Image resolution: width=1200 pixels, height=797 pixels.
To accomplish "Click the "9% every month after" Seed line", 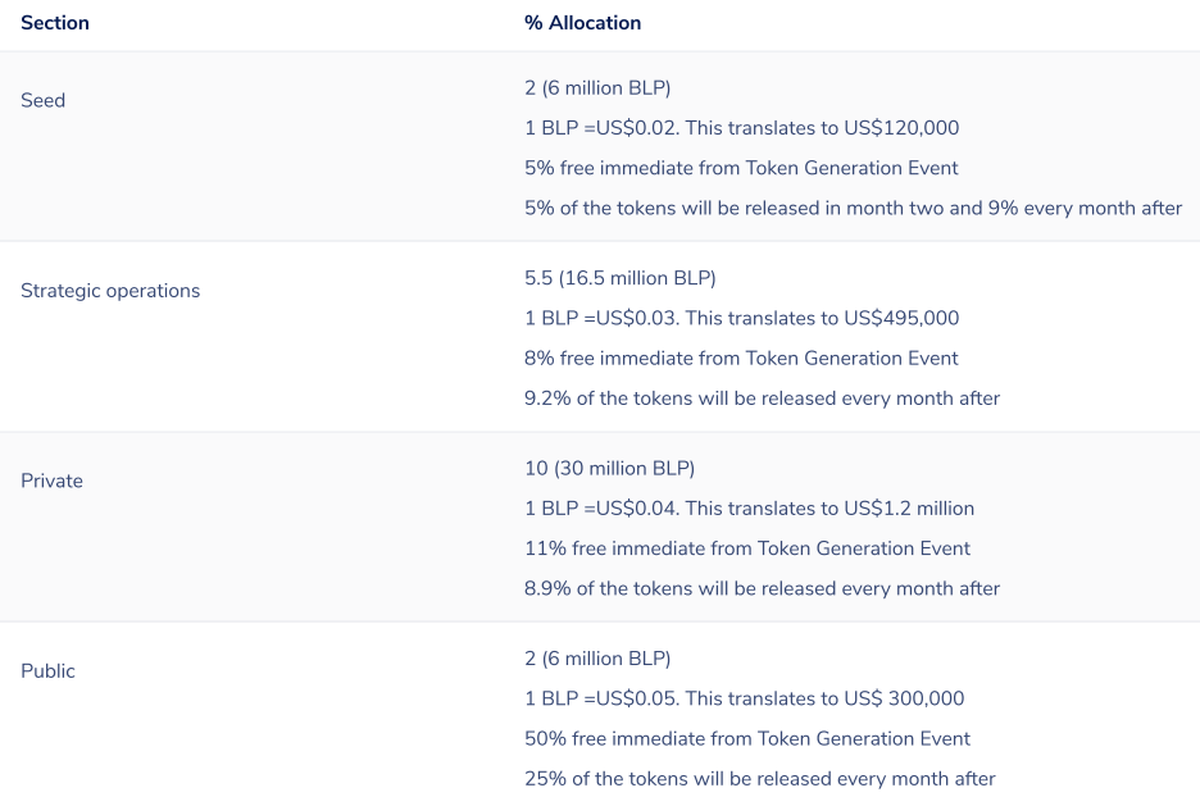I will 853,208.
